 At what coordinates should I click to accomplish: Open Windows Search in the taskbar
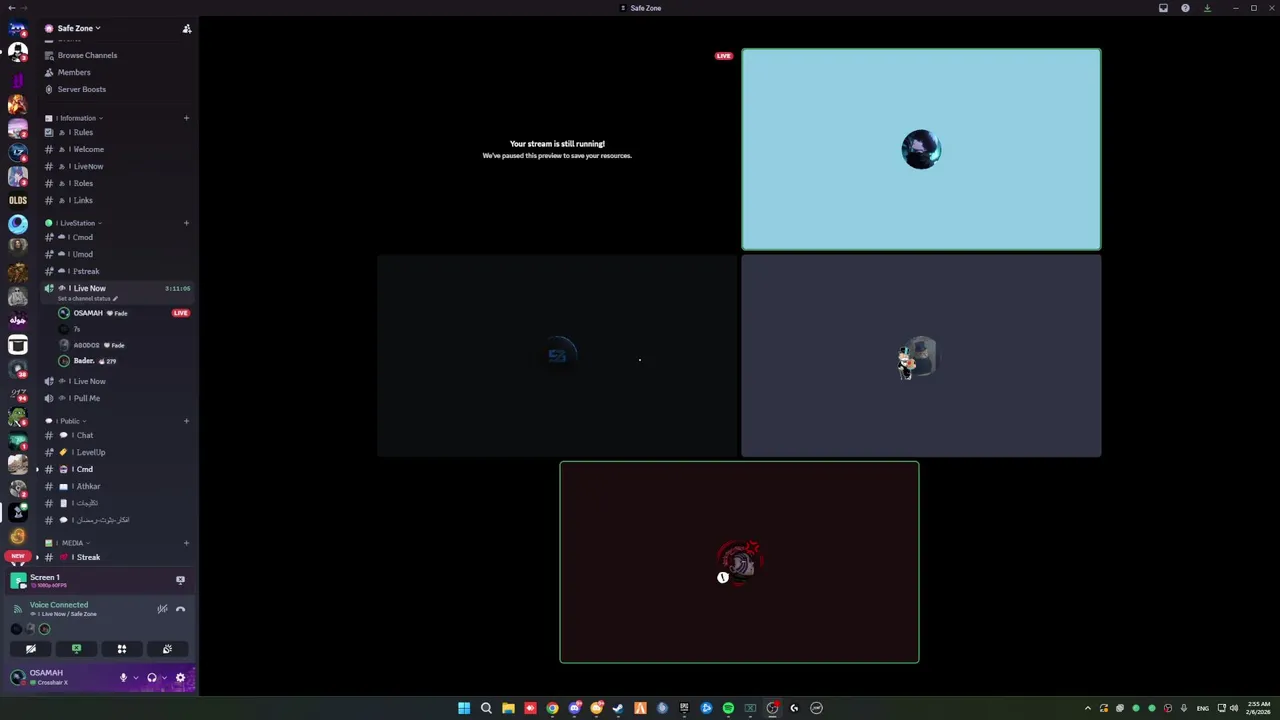coord(486,708)
